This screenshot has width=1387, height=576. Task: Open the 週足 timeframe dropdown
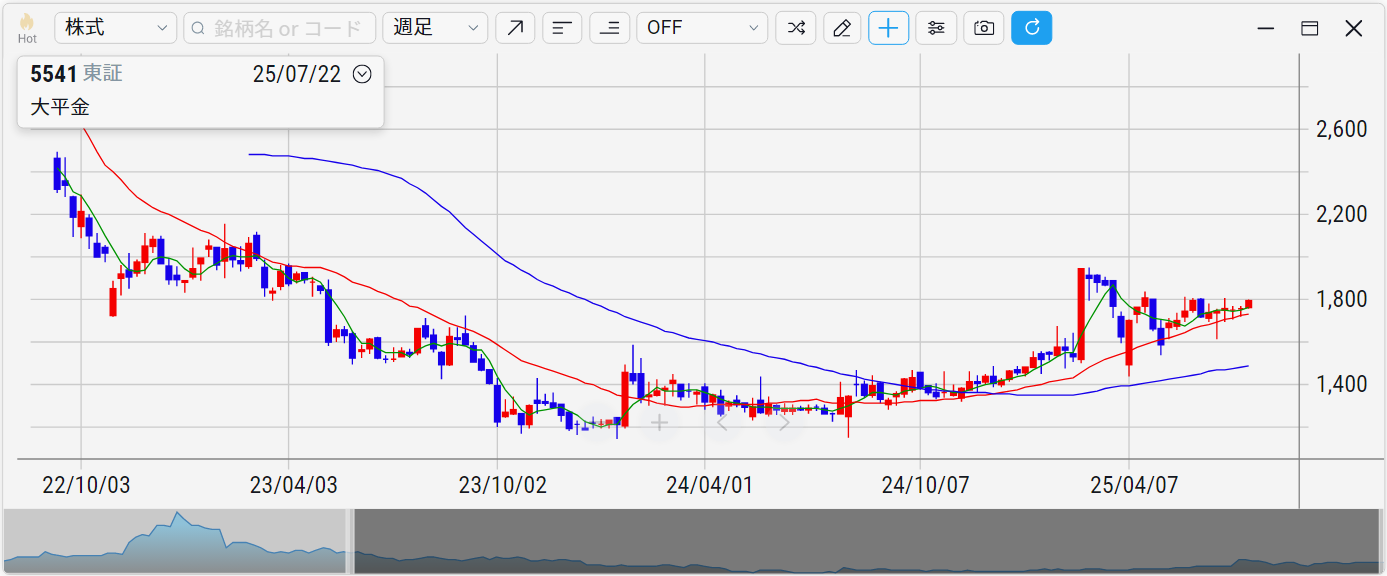(435, 28)
